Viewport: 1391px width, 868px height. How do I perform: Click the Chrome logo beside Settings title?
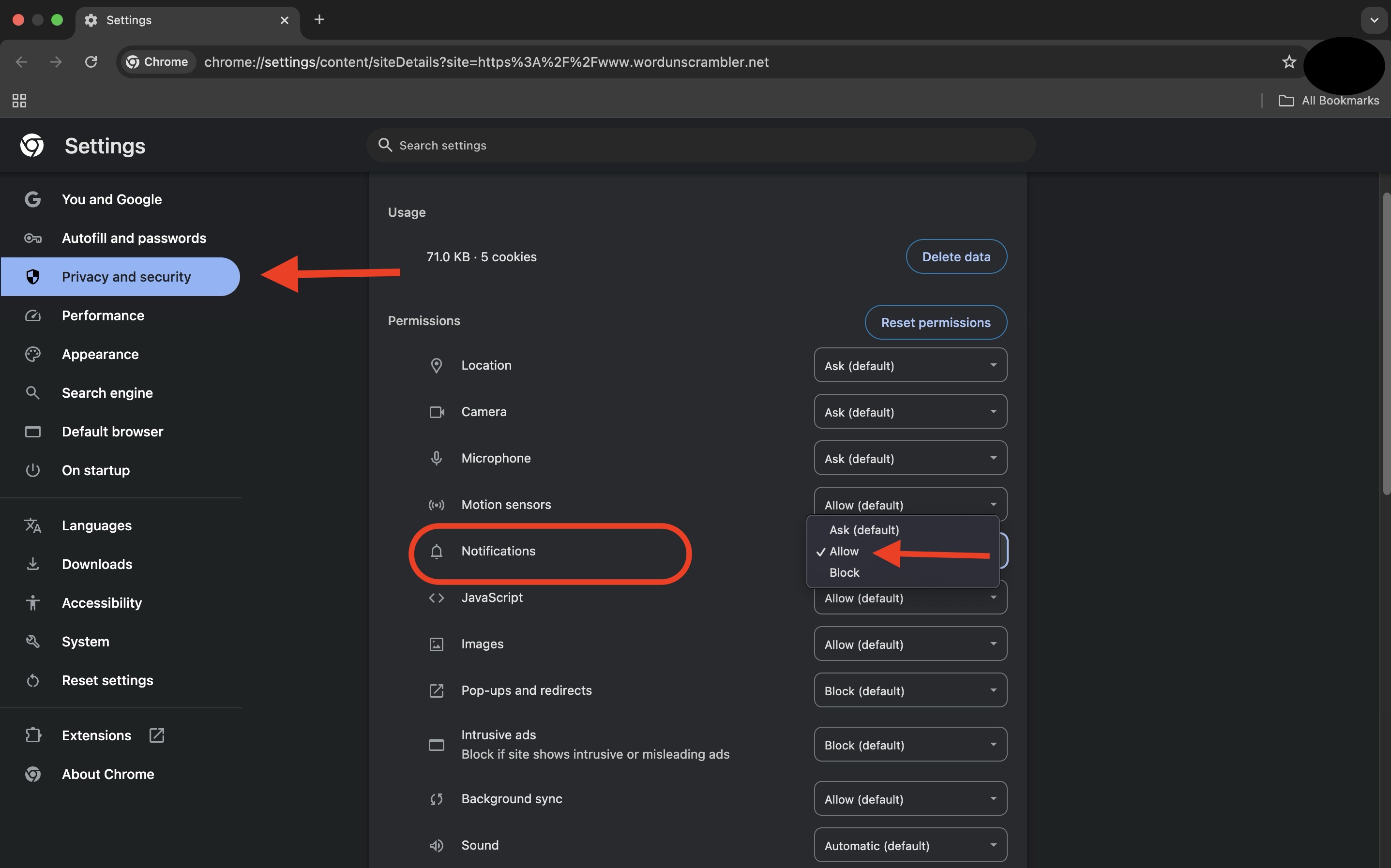click(32, 145)
